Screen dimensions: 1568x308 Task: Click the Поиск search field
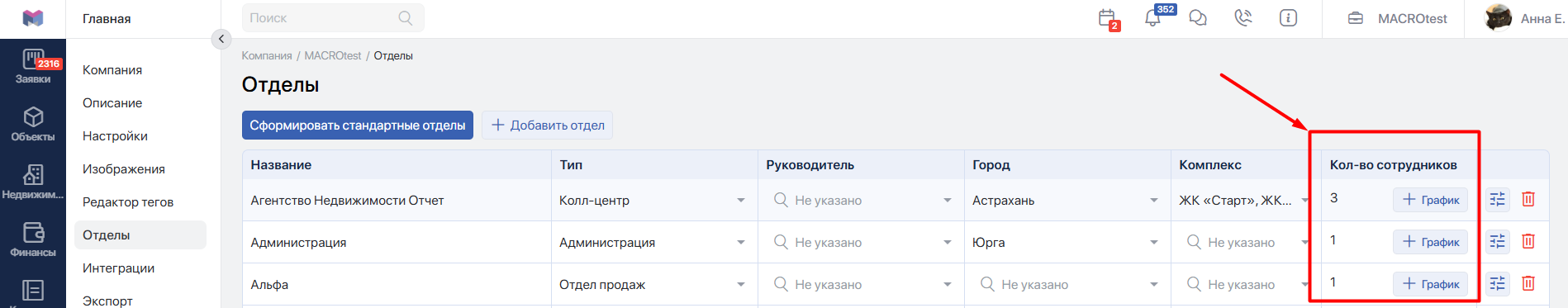click(x=333, y=17)
